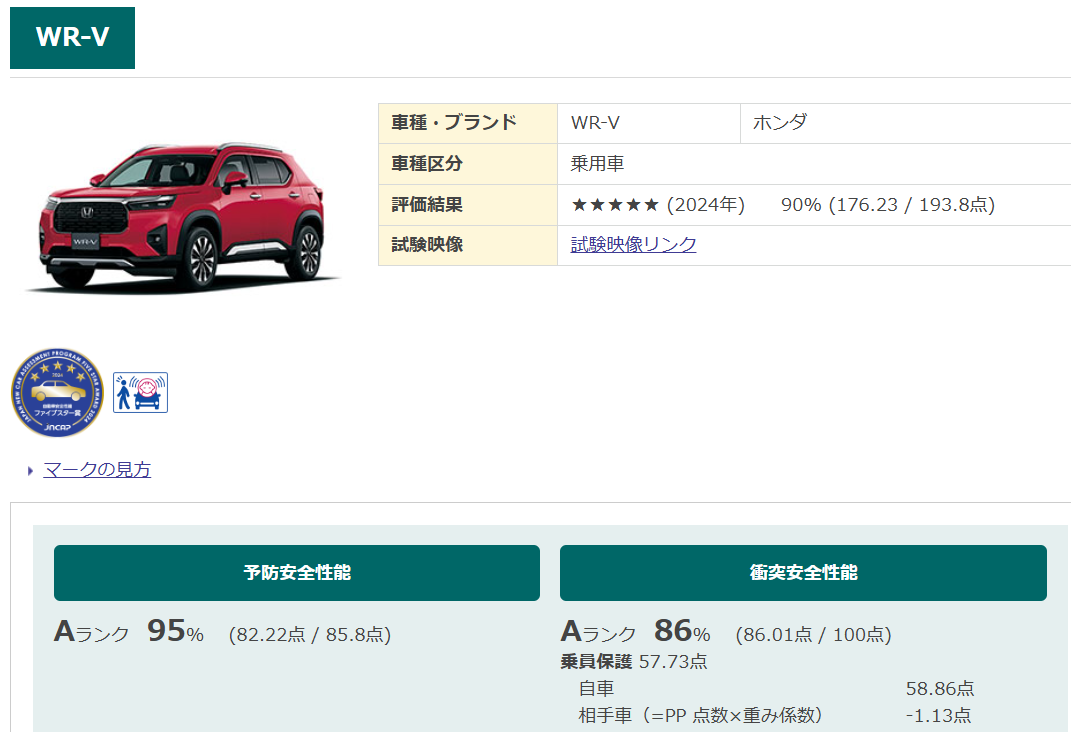This screenshot has width=1071, height=732.
Task: Click the 90% (176.23 / 193.8点) score
Action: [x=888, y=205]
